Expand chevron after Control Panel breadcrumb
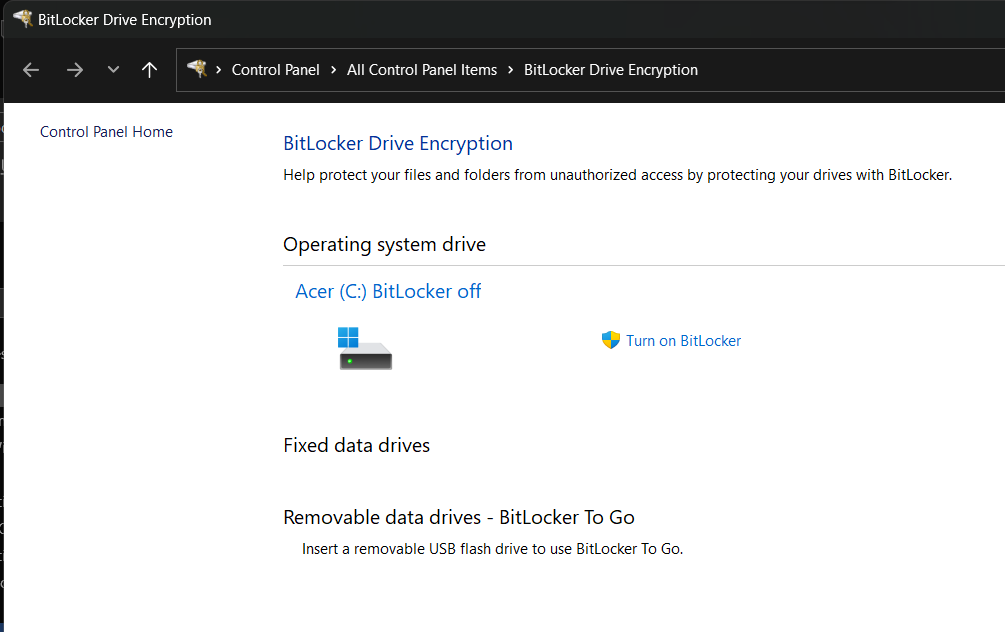 click(x=333, y=70)
